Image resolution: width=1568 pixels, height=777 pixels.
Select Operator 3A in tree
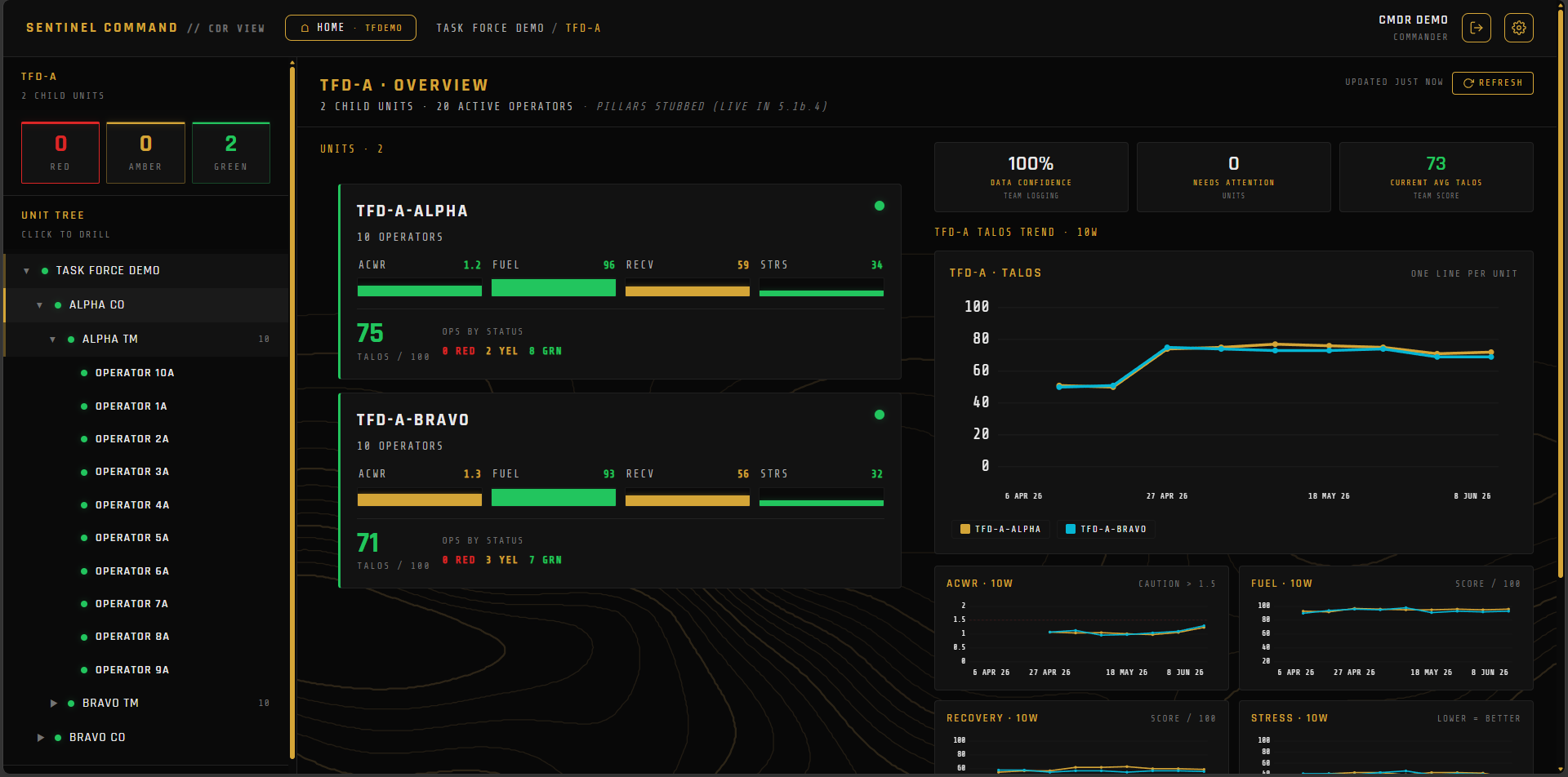click(x=146, y=472)
